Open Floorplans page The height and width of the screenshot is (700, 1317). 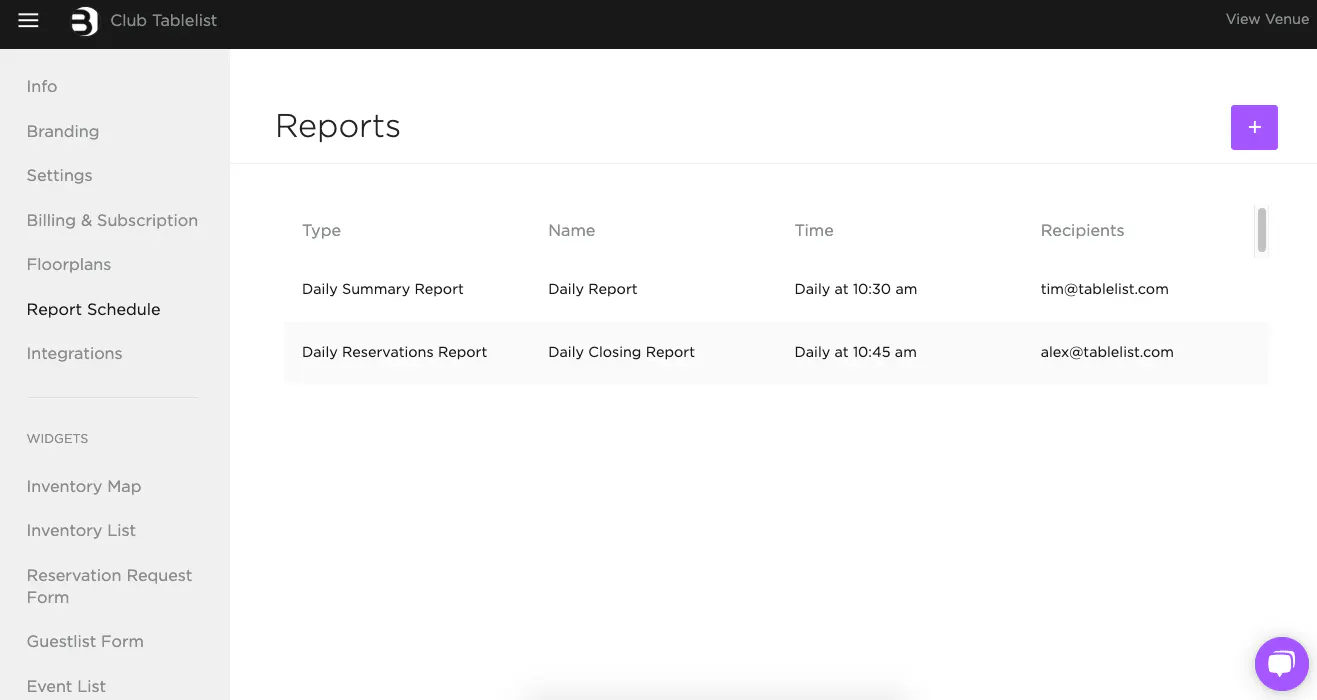pyautogui.click(x=69, y=265)
